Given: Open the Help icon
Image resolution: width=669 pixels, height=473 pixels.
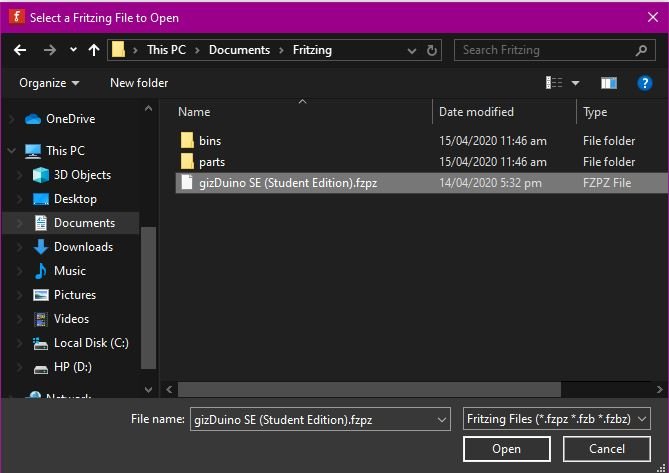Looking at the screenshot, I should point(645,83).
